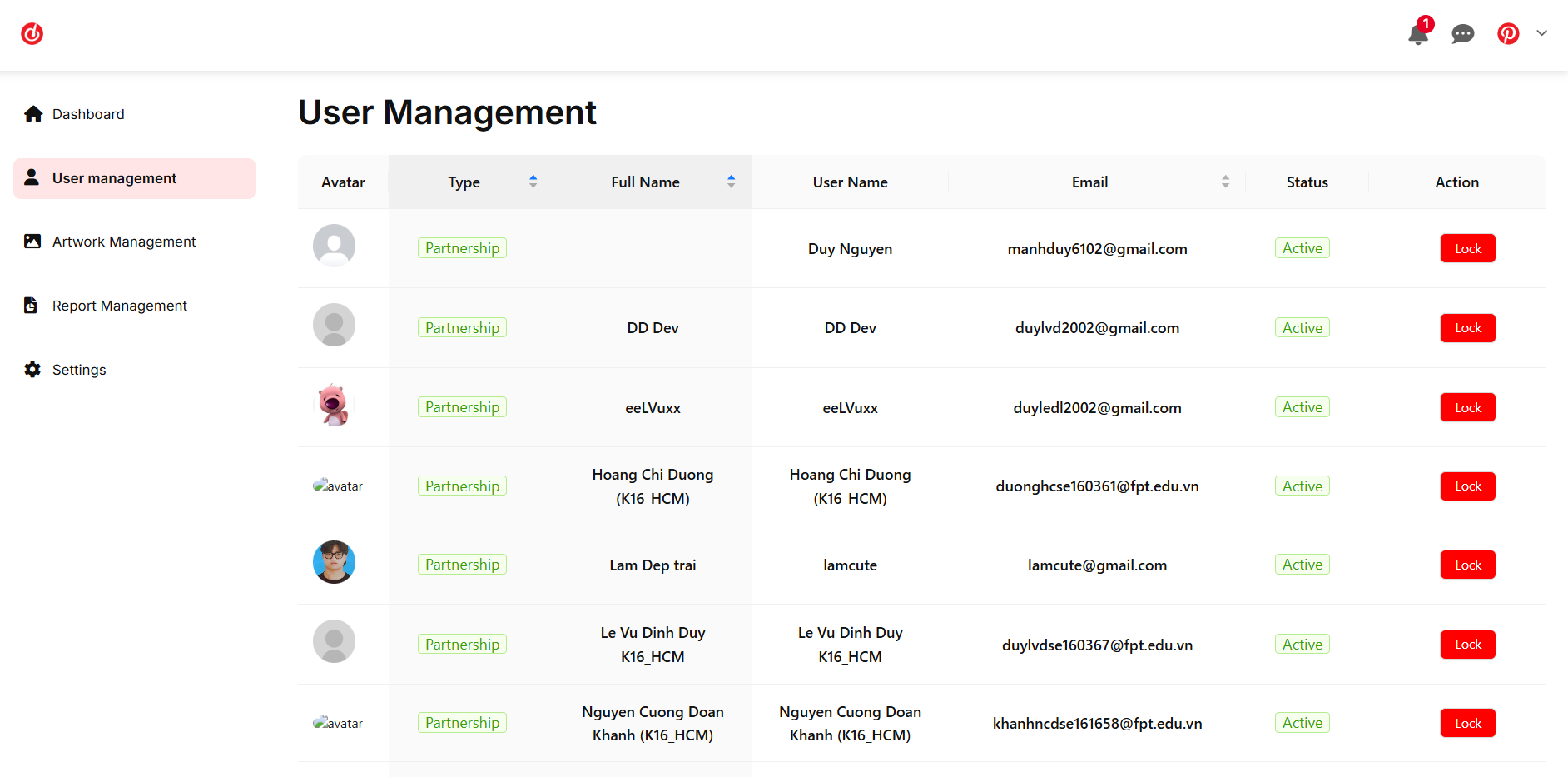Click full name Lam Dep trai
Viewport: 1568px width, 777px height.
(x=653, y=565)
